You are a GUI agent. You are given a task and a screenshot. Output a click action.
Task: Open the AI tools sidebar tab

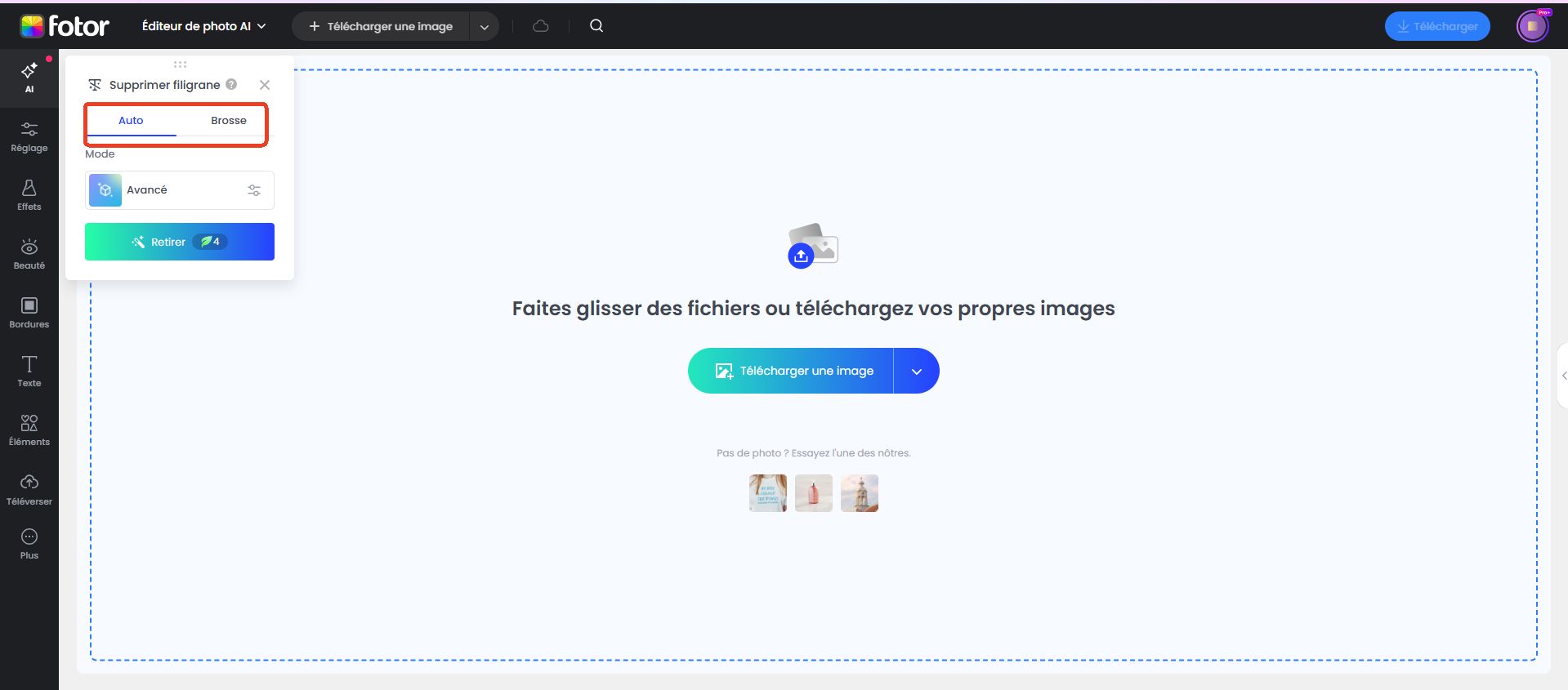pyautogui.click(x=29, y=78)
